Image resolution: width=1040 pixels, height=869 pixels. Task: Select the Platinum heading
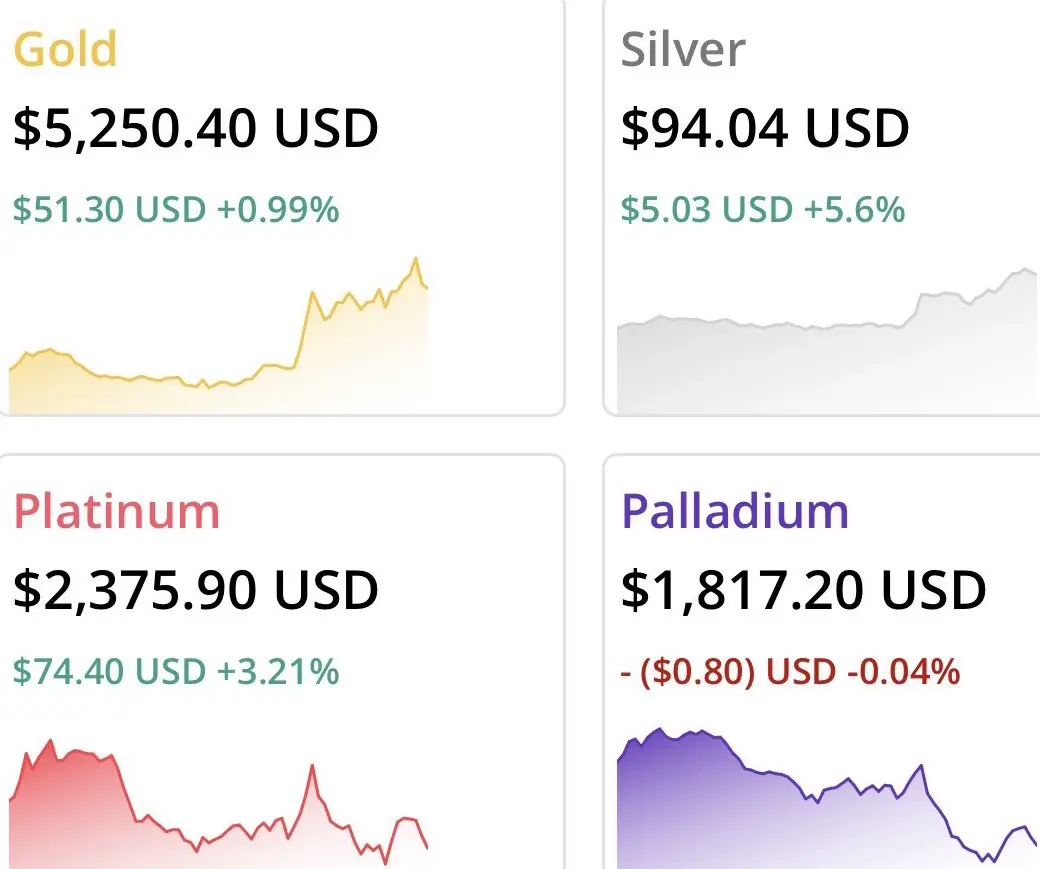click(x=116, y=511)
